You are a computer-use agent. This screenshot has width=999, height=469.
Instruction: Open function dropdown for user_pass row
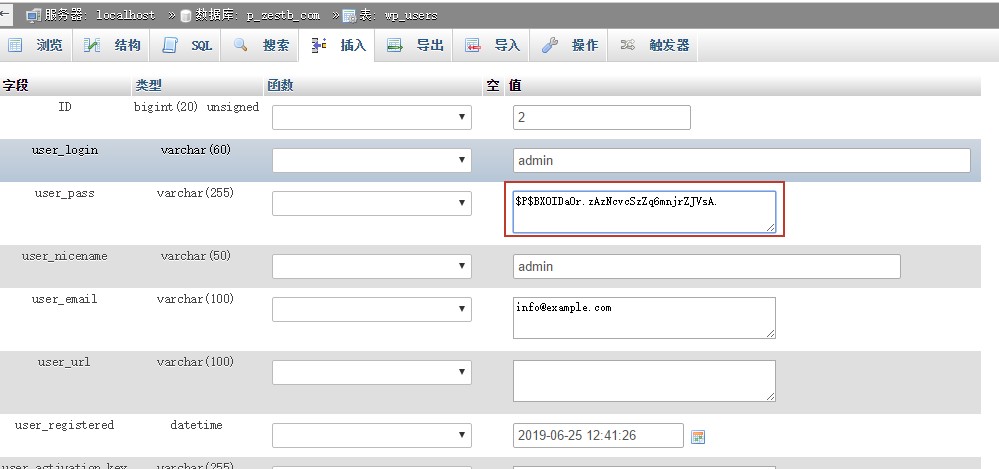[x=372, y=203]
